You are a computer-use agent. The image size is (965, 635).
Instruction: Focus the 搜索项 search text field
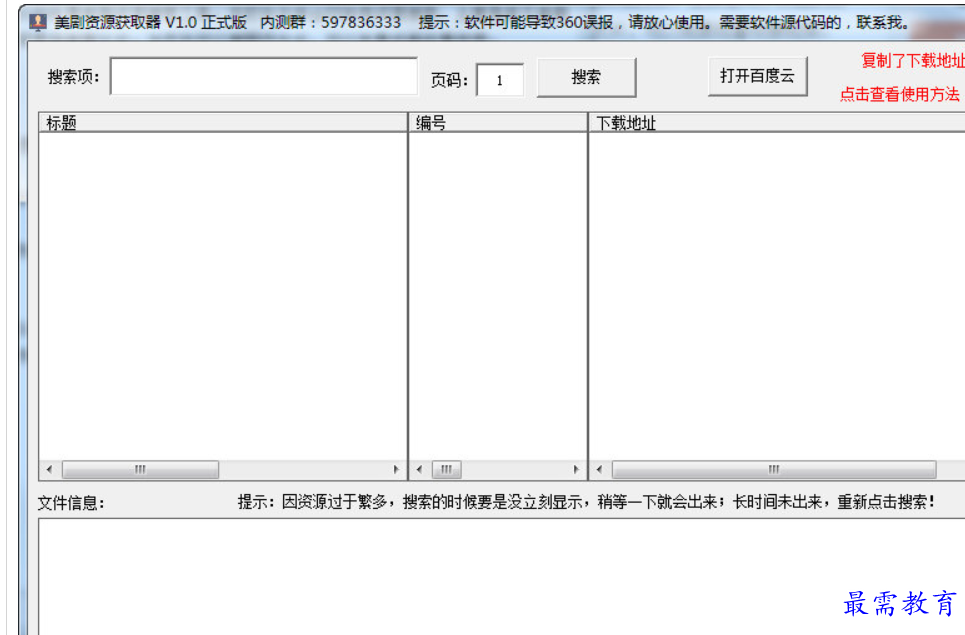tap(263, 76)
